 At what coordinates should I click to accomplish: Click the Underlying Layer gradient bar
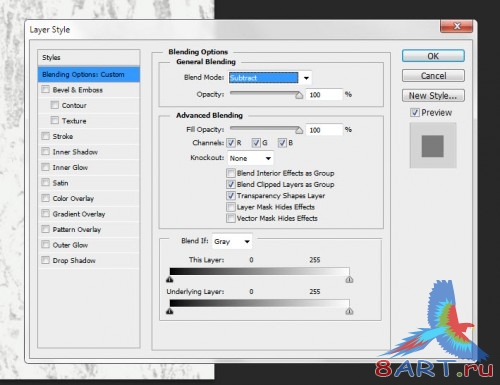(259, 303)
